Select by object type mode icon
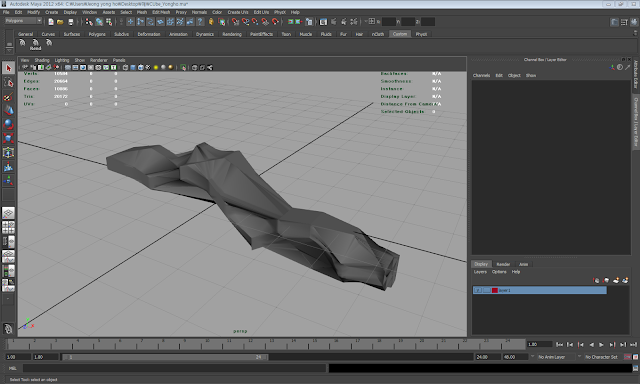 click(99, 22)
